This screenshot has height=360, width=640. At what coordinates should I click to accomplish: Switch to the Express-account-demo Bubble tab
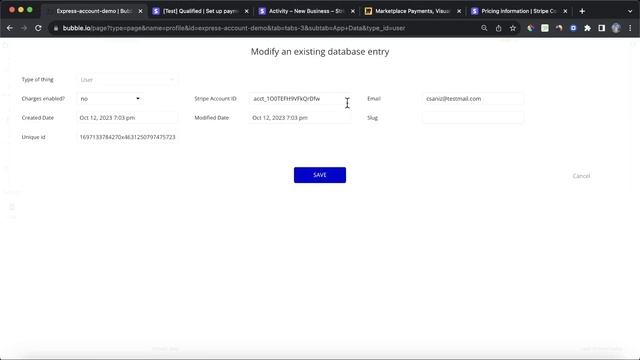94,11
